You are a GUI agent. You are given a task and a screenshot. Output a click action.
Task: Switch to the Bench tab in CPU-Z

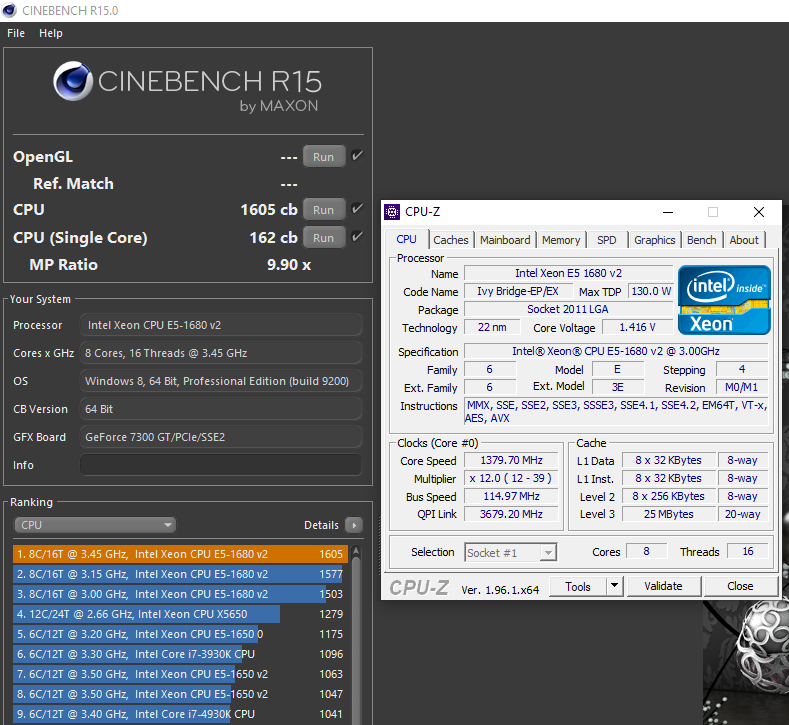[x=701, y=240]
